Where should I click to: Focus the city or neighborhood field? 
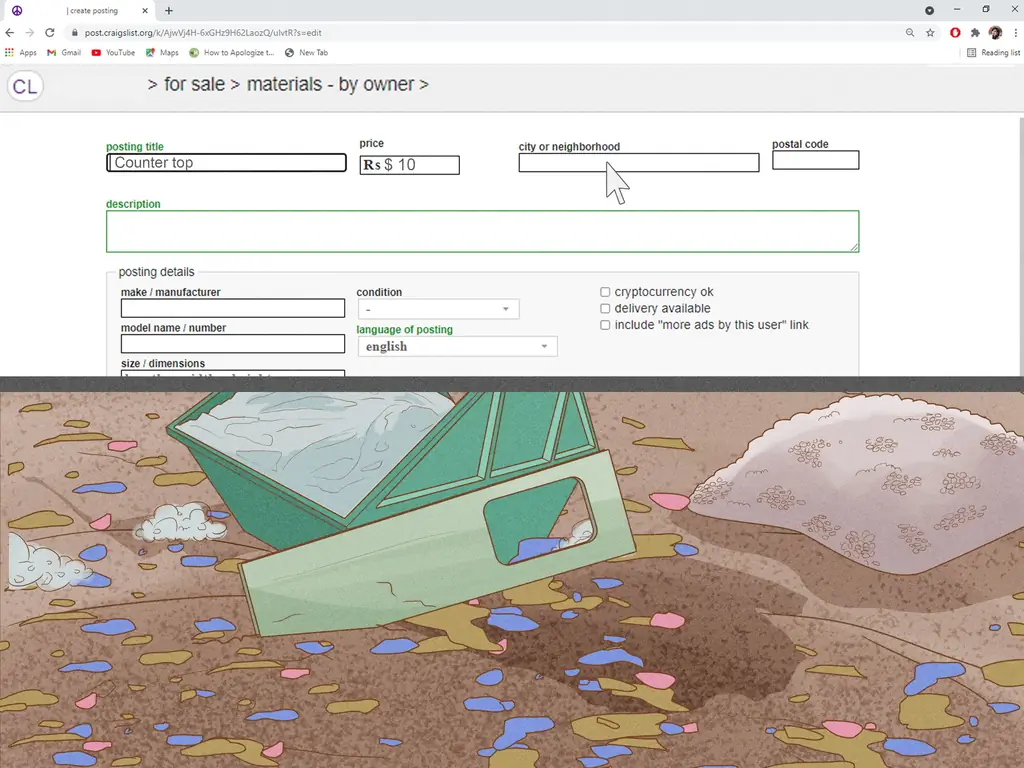639,163
